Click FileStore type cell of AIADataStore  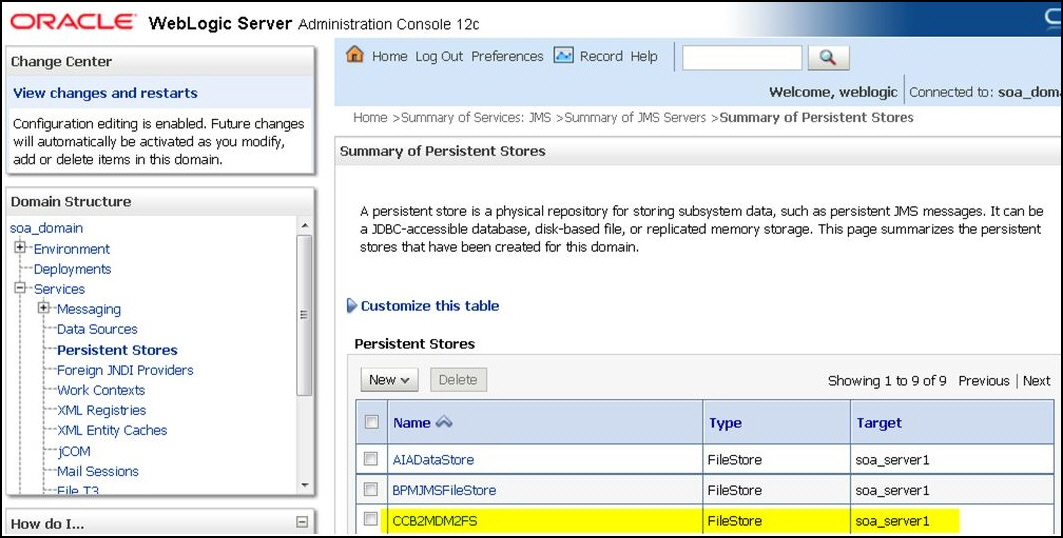(x=734, y=459)
